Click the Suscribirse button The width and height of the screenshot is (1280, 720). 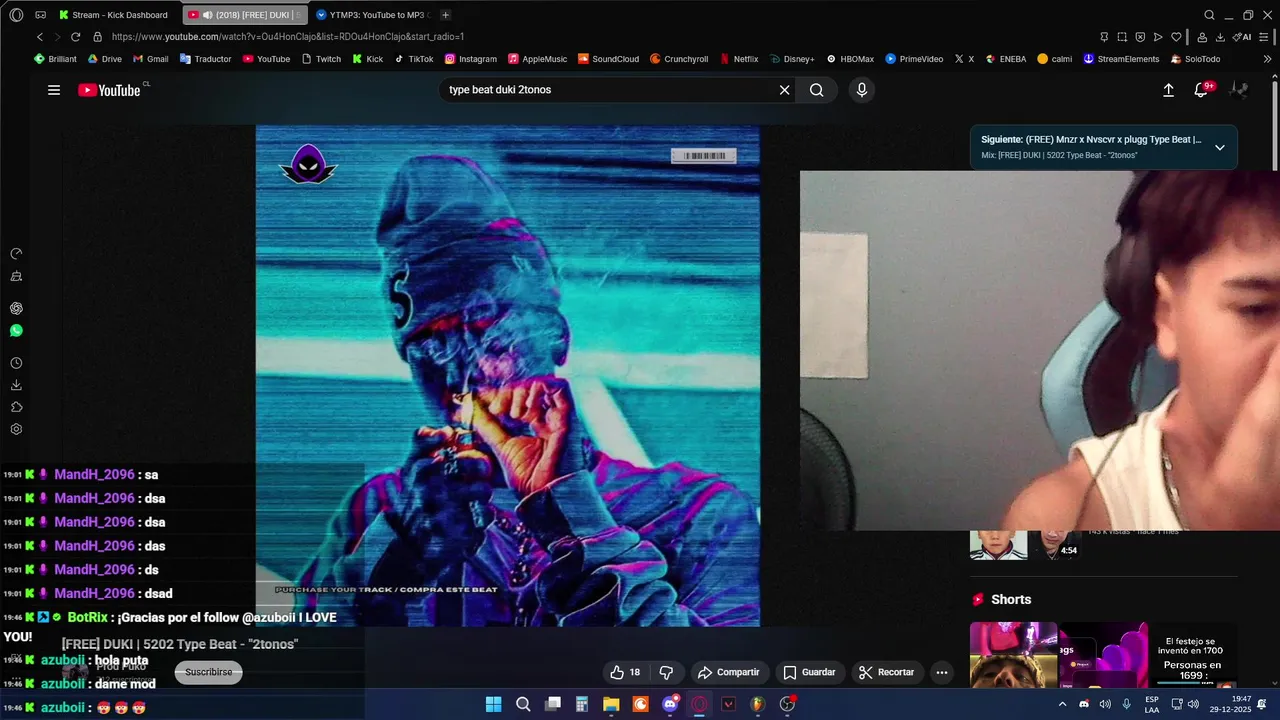208,672
